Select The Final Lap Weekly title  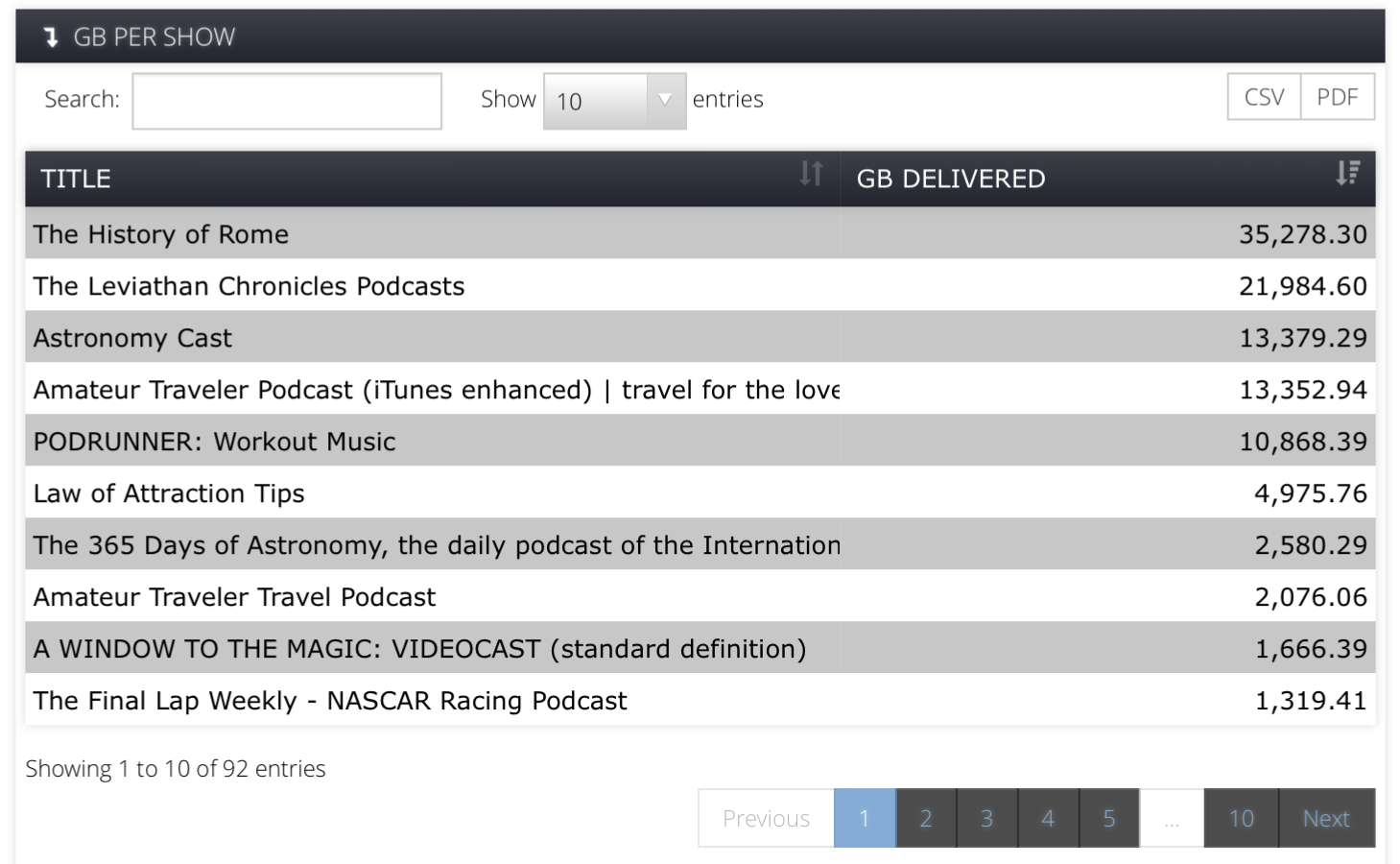pos(330,701)
